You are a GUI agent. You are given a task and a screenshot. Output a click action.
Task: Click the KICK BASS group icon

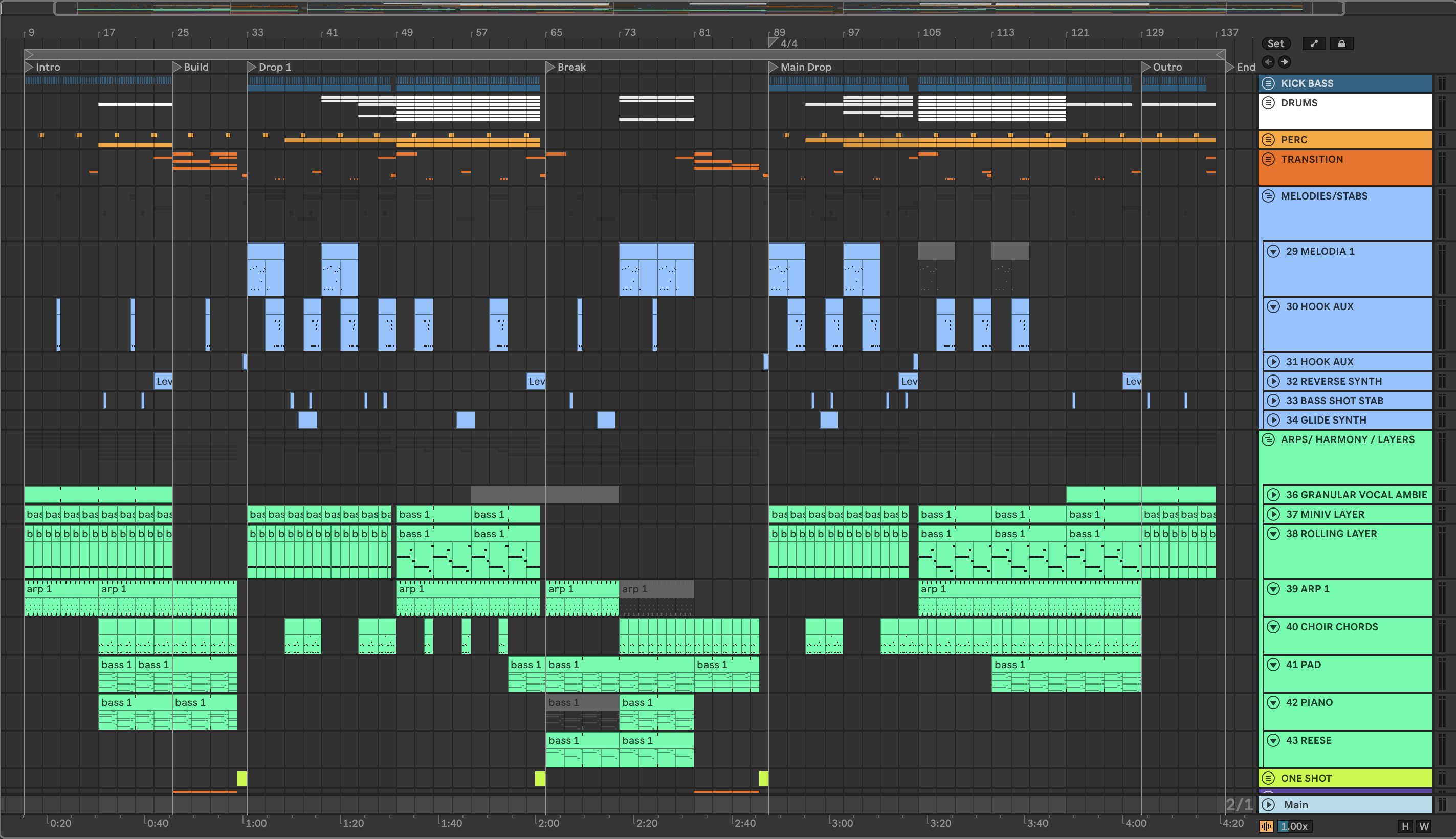pyautogui.click(x=1268, y=83)
